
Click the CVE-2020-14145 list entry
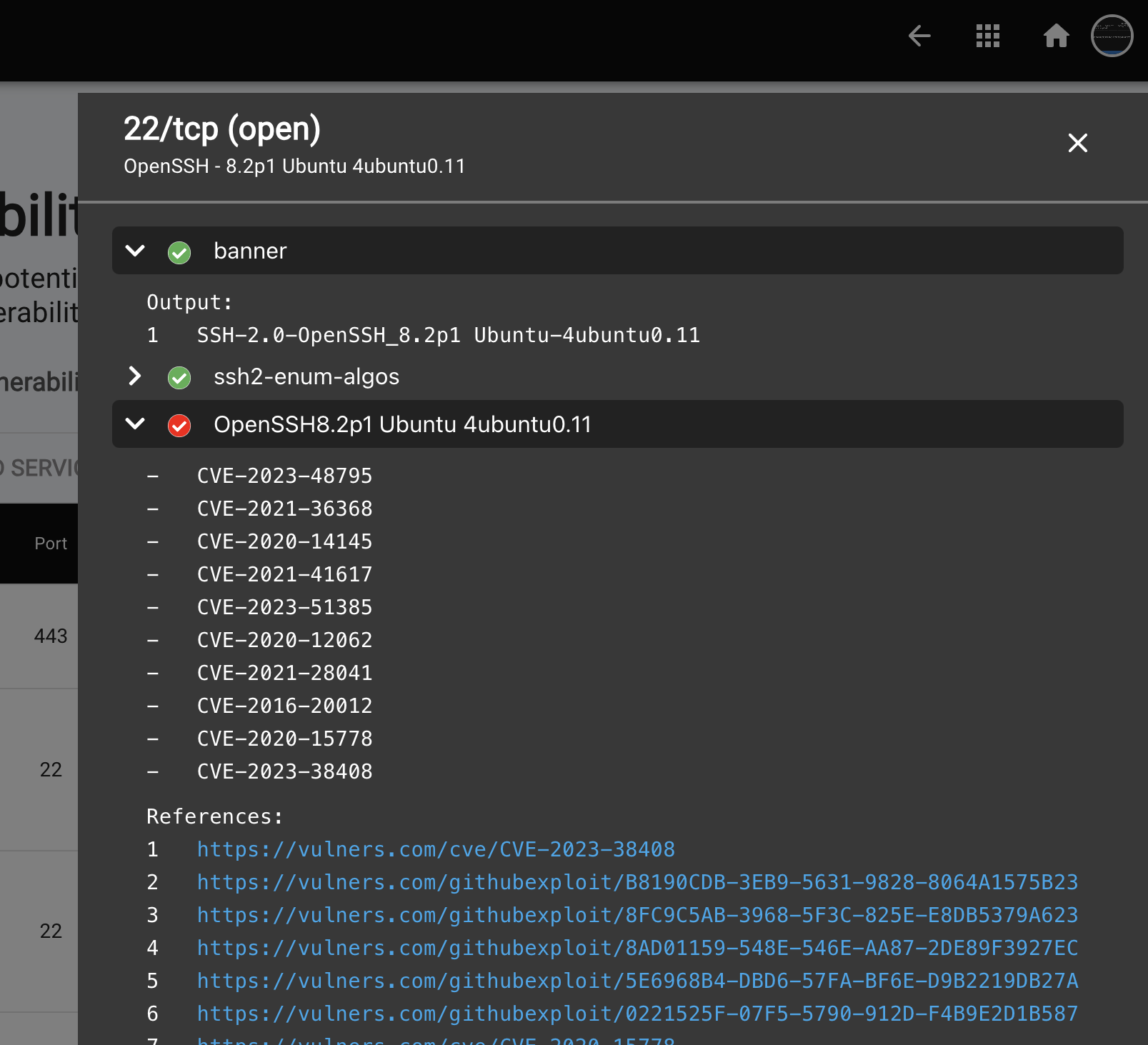(284, 541)
